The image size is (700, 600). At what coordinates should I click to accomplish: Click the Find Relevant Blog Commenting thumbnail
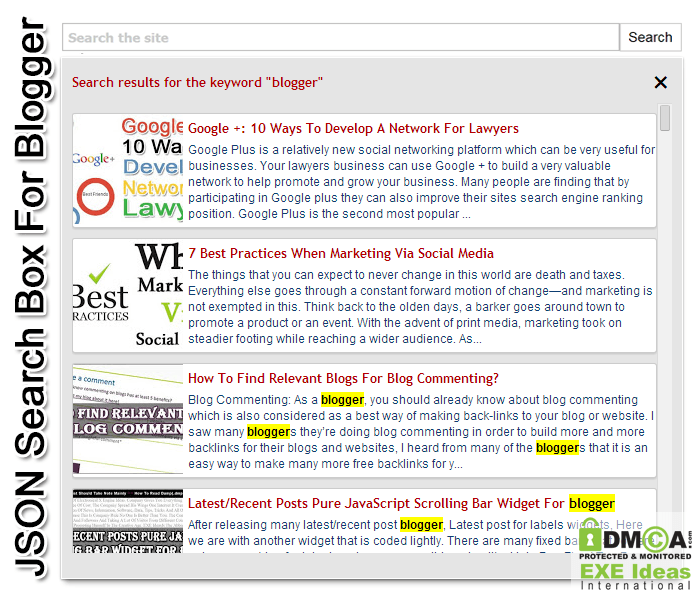(x=128, y=420)
